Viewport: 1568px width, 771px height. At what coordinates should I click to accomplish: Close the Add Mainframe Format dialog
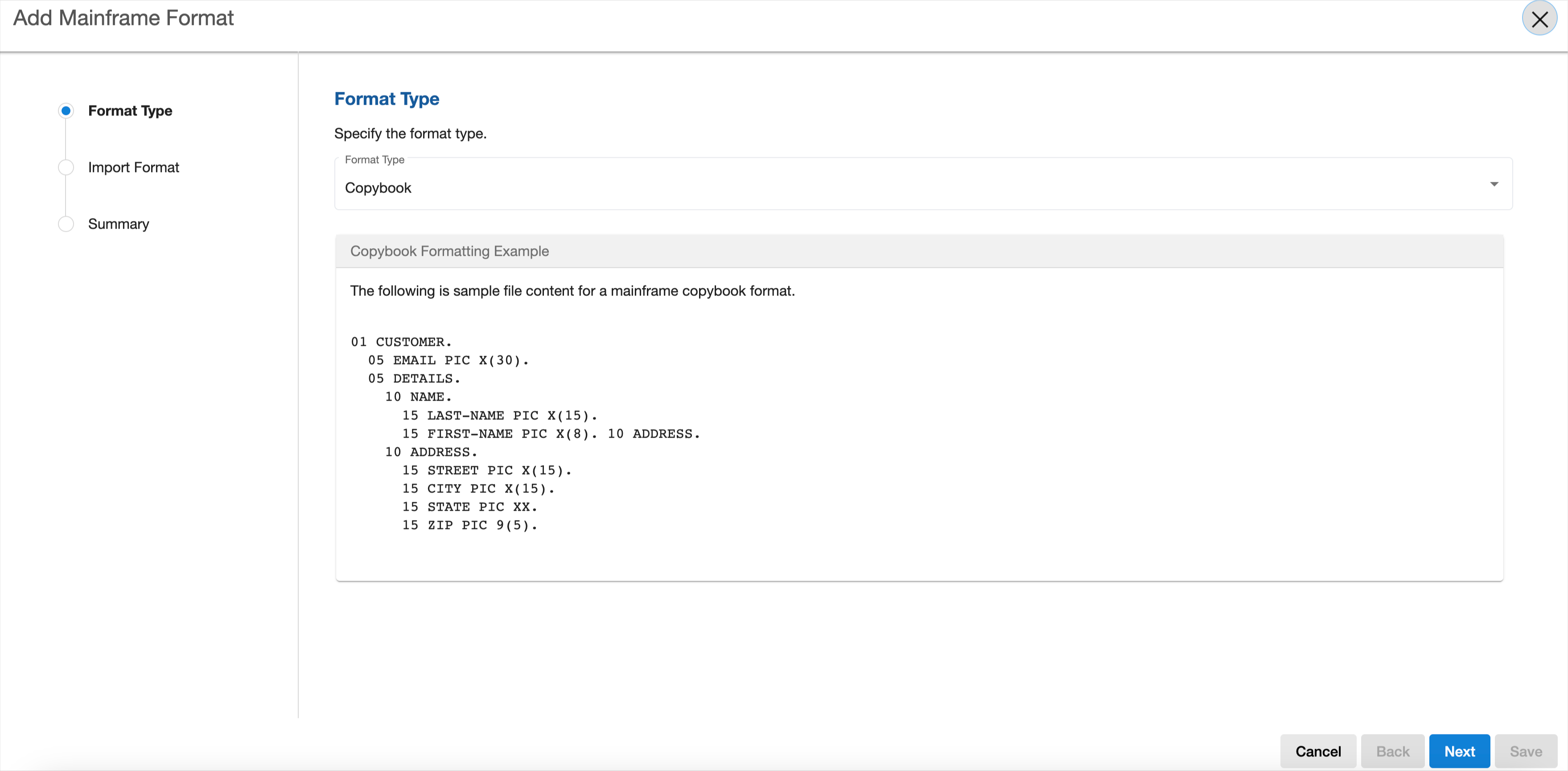coord(1539,20)
